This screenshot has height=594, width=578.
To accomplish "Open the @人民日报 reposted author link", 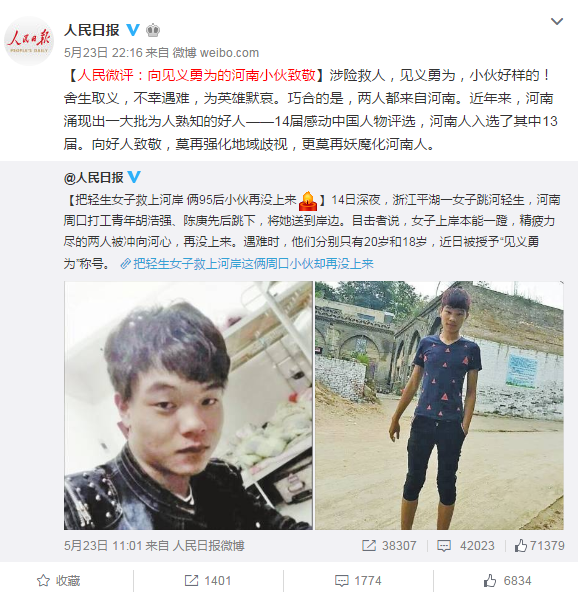I will point(94,177).
